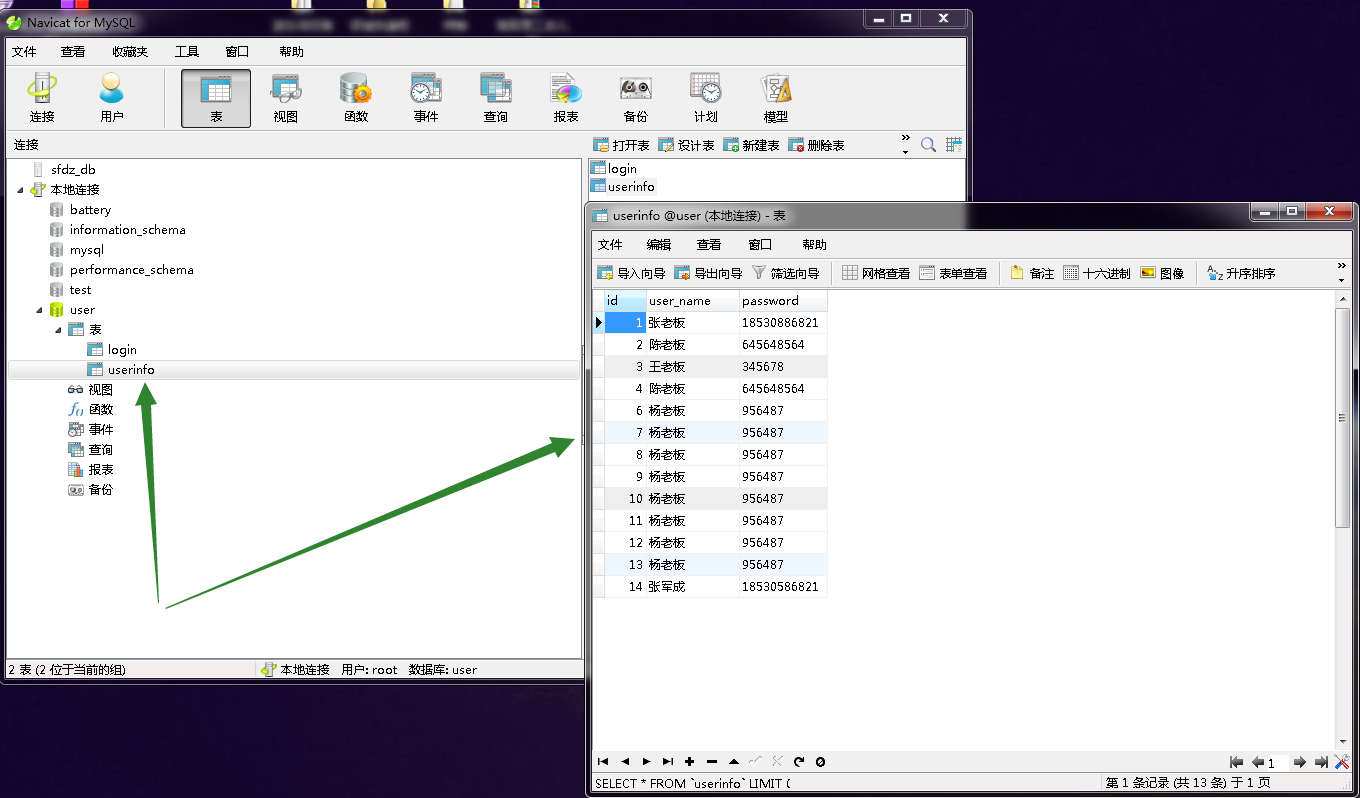The height and width of the screenshot is (798, 1360).
Task: Open the search icon beside 删除表
Action: (927, 144)
